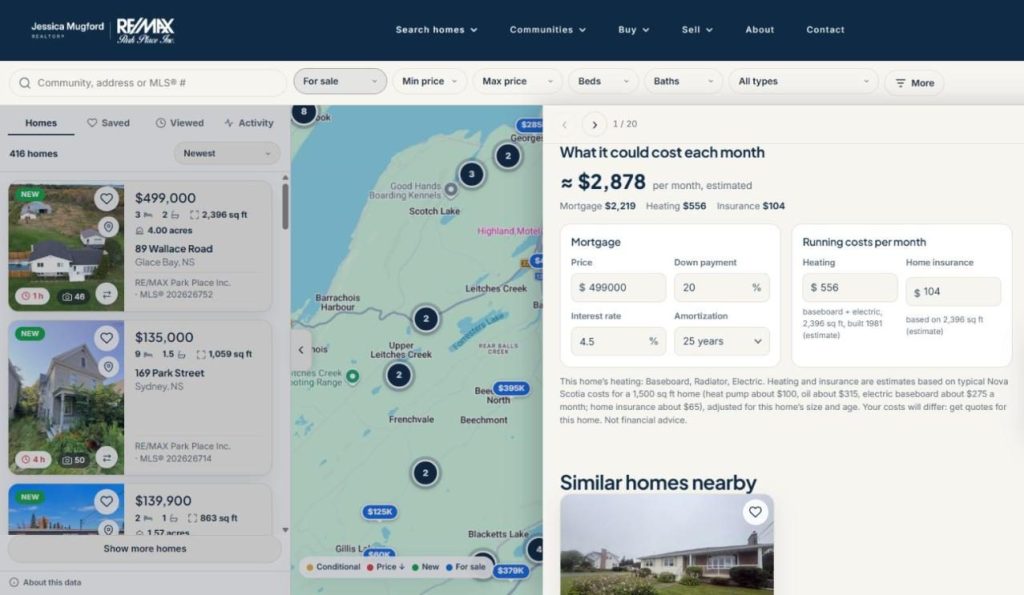Open the Min price dropdown
Viewport: 1024px width, 595px height.
[429, 81]
